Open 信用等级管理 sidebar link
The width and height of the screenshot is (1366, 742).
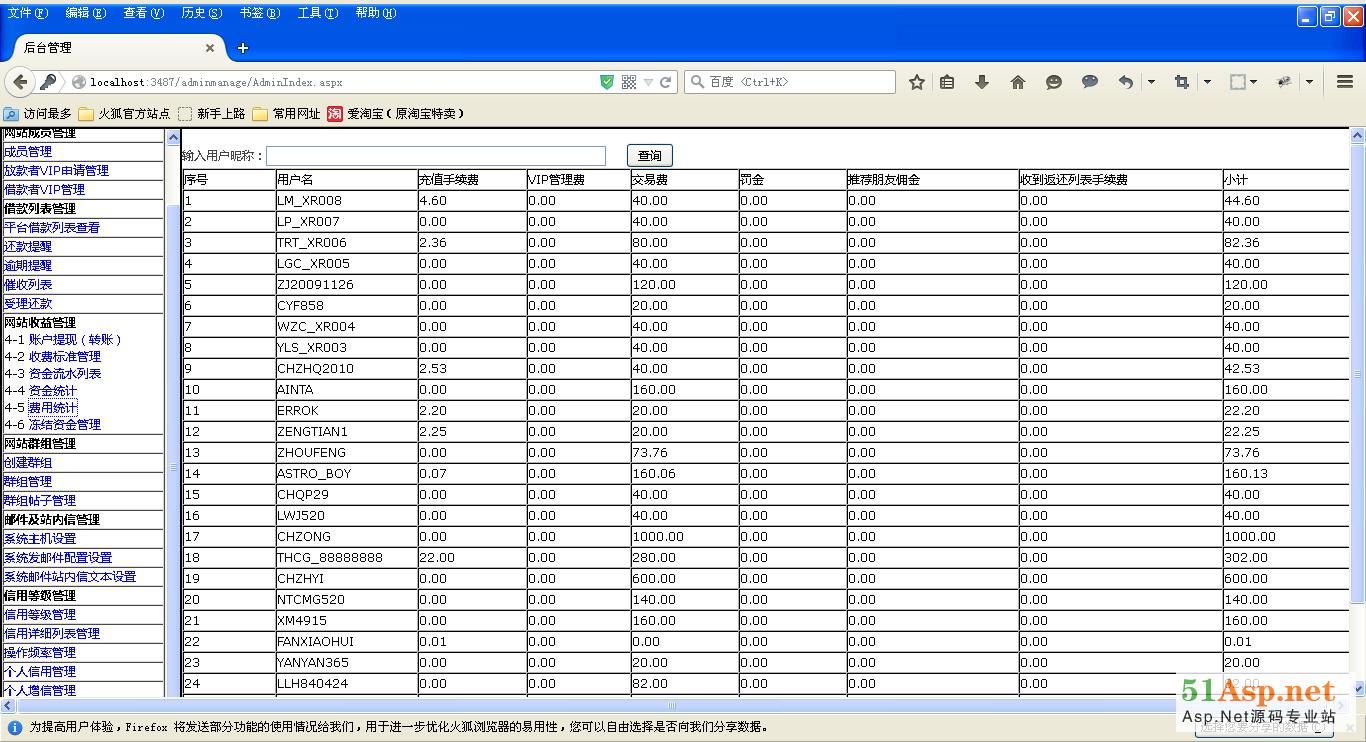pyautogui.click(x=40, y=615)
